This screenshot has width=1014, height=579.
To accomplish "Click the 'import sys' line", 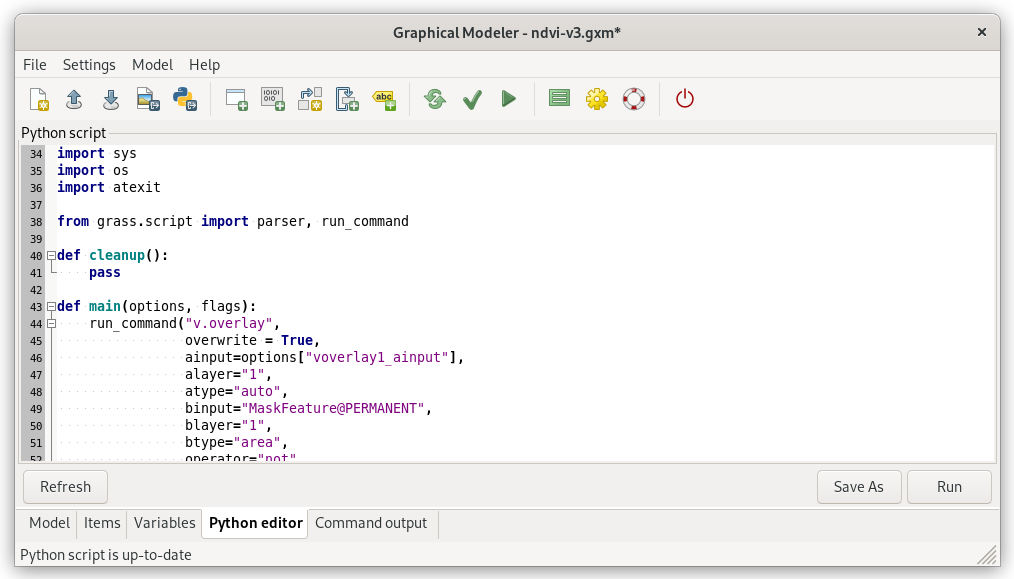I will point(97,153).
